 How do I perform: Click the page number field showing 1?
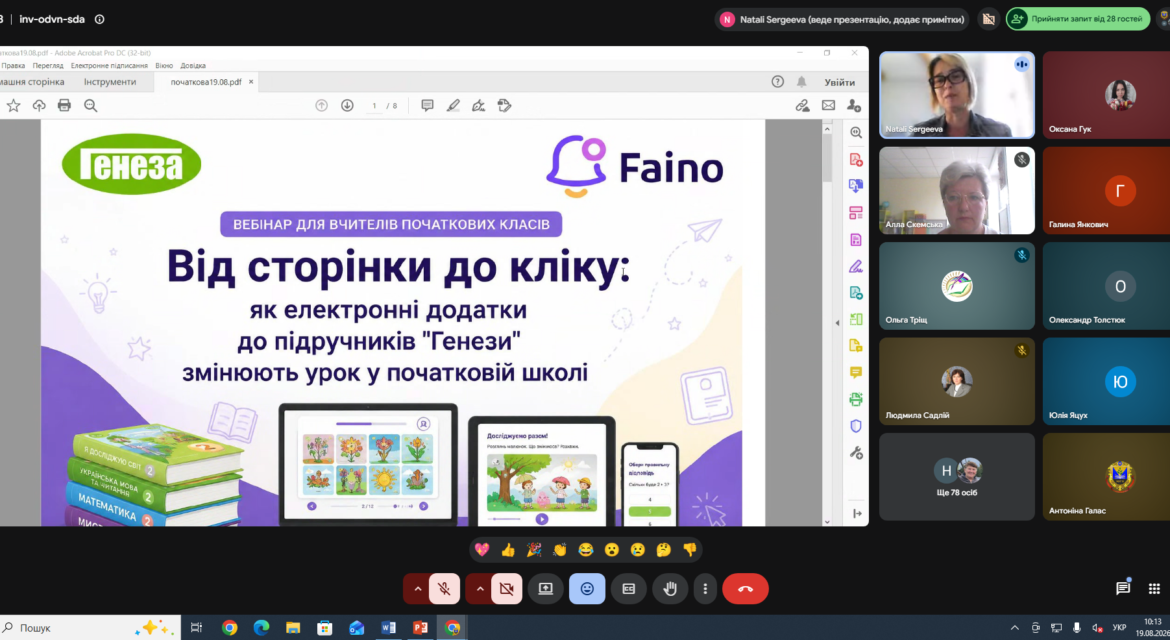374,106
